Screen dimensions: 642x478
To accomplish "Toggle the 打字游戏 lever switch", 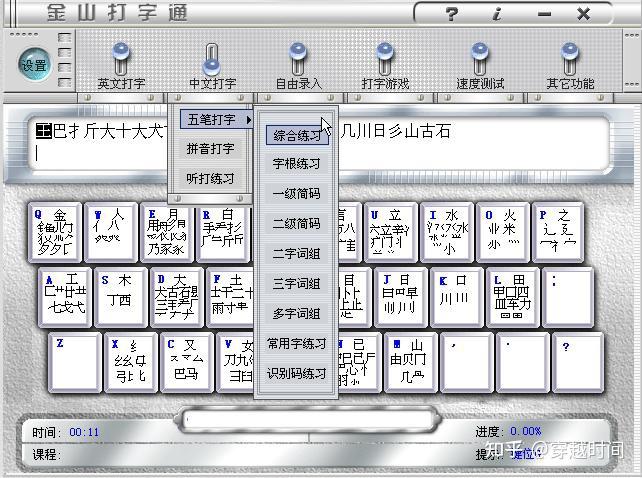I will coord(385,59).
